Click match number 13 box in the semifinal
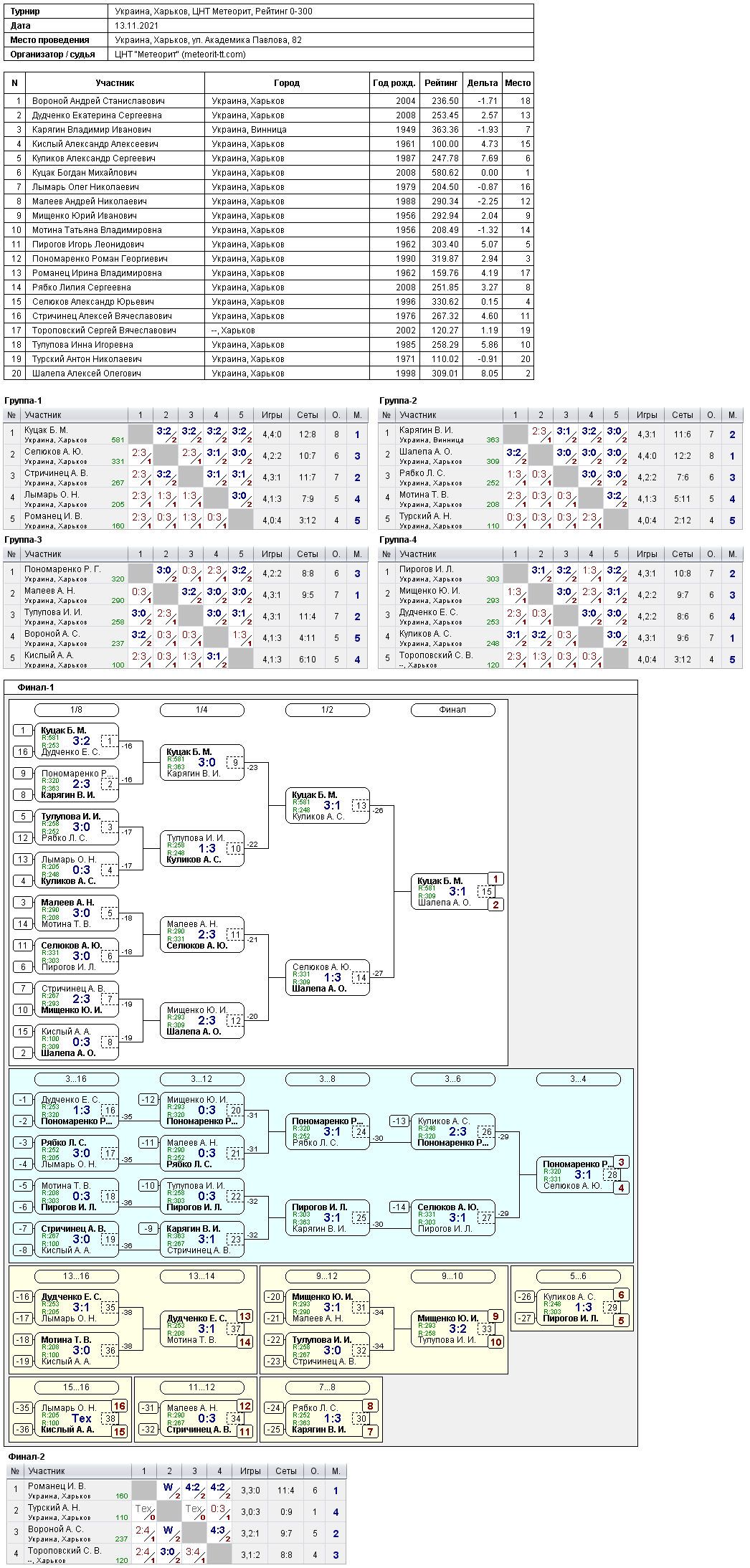Viewport: 750px width, 1568px height. [361, 805]
